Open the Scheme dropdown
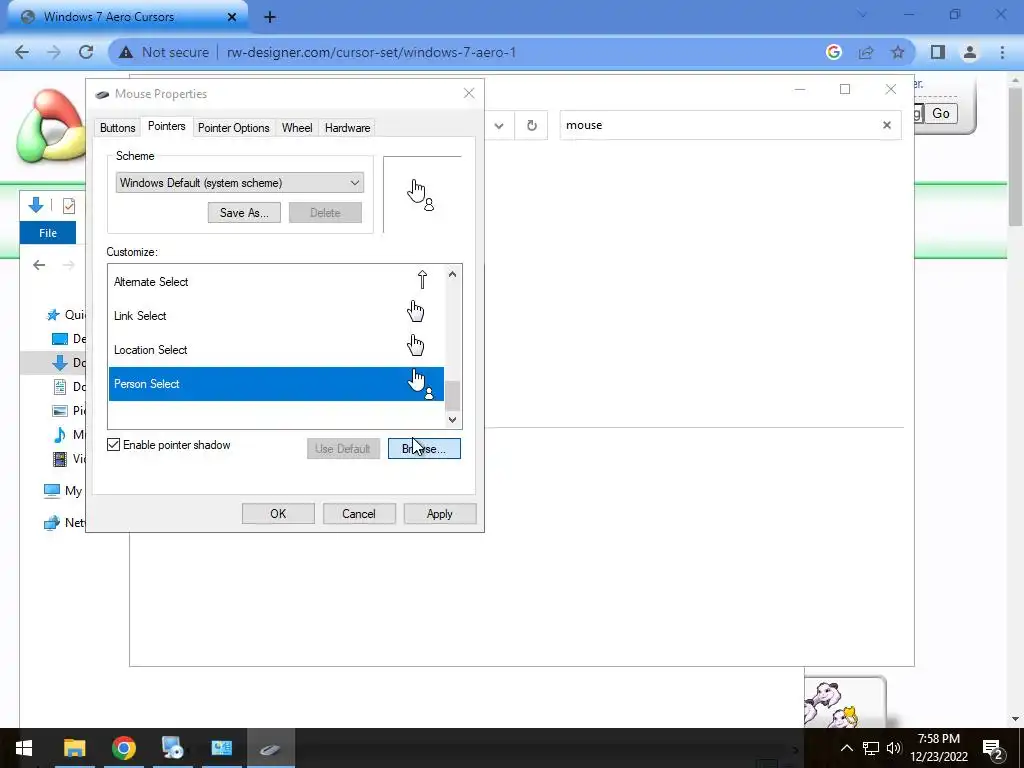 click(x=240, y=183)
